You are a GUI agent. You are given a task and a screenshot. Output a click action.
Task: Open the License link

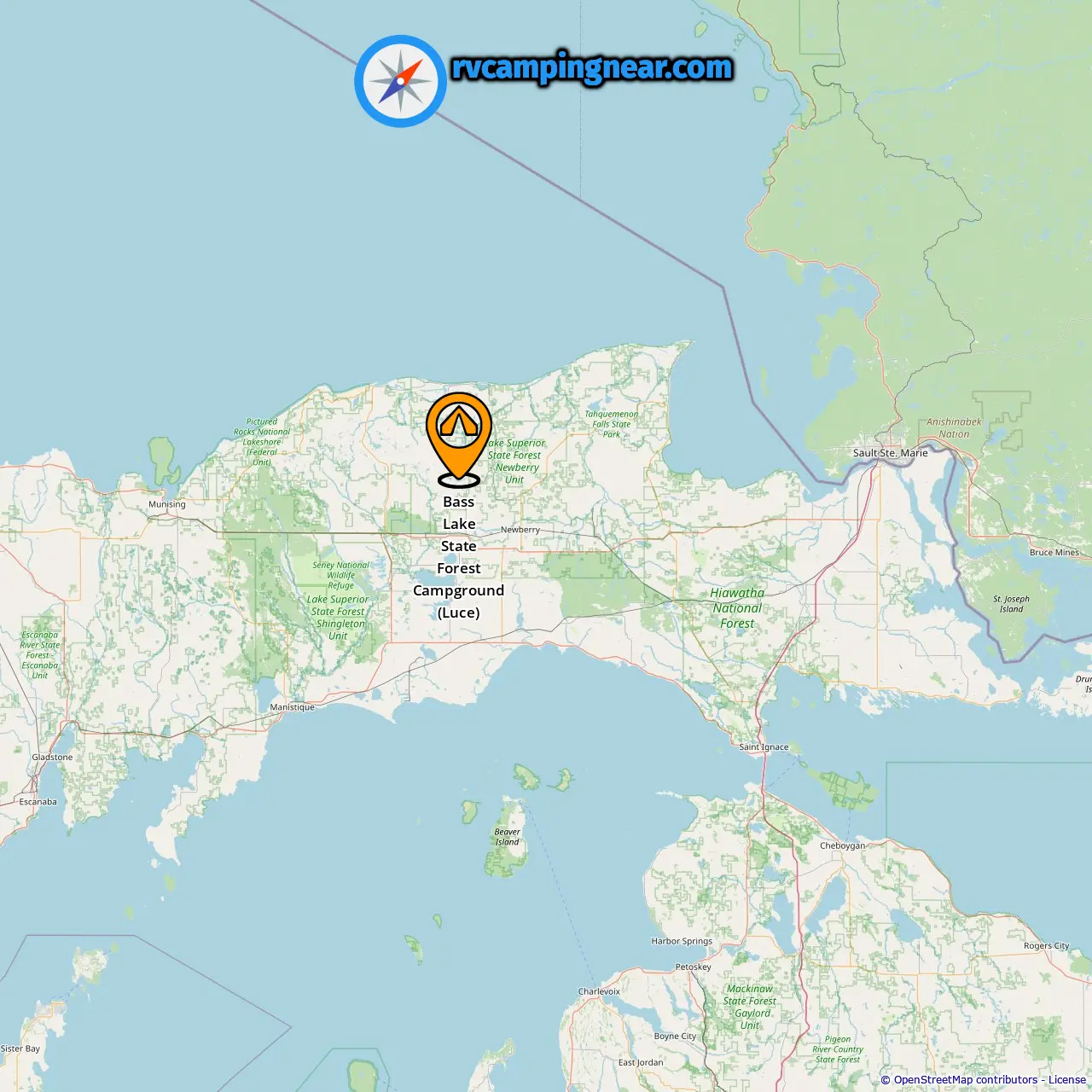[1067, 1080]
